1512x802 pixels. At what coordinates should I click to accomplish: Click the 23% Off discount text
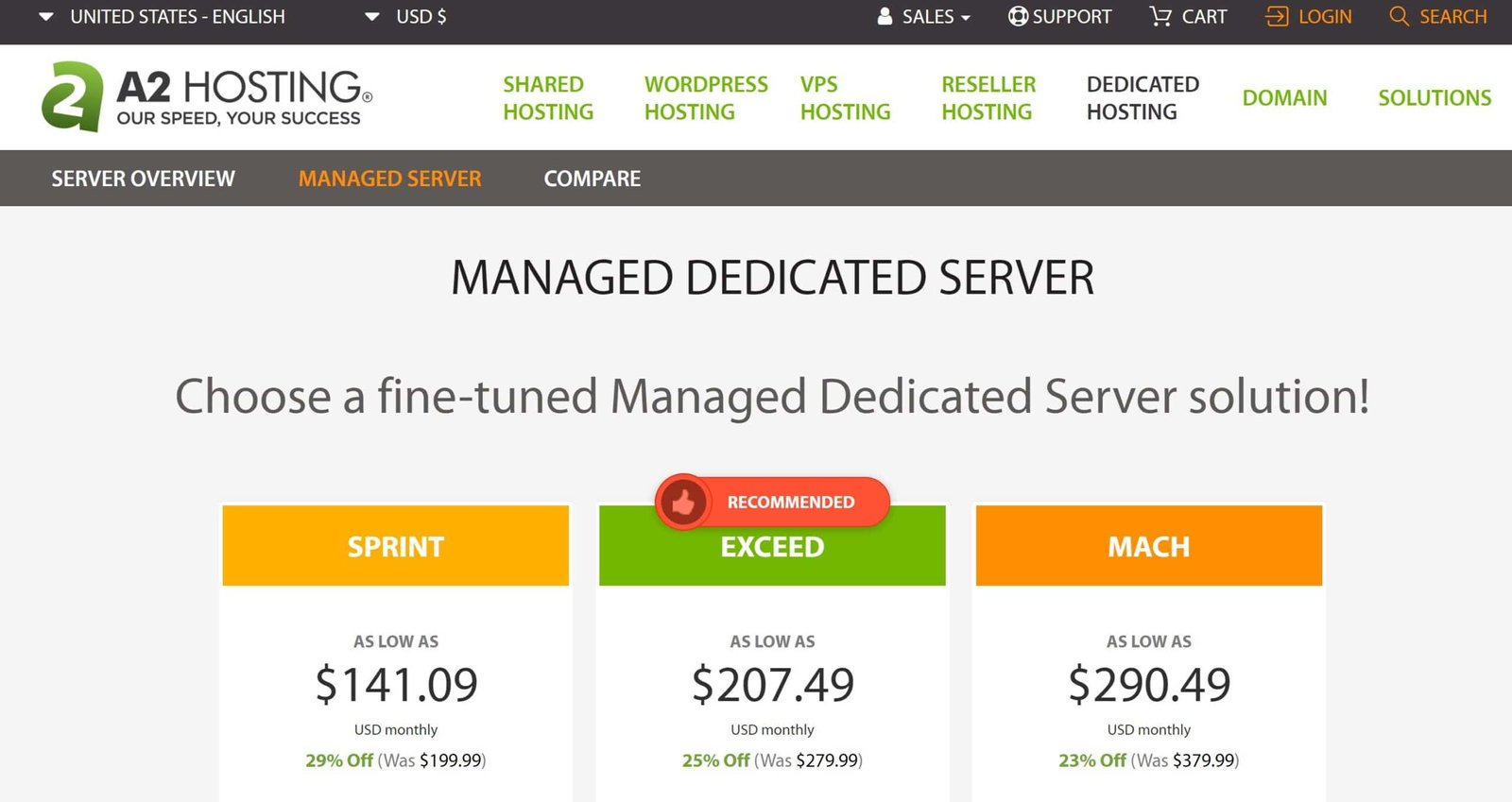[x=1092, y=760]
